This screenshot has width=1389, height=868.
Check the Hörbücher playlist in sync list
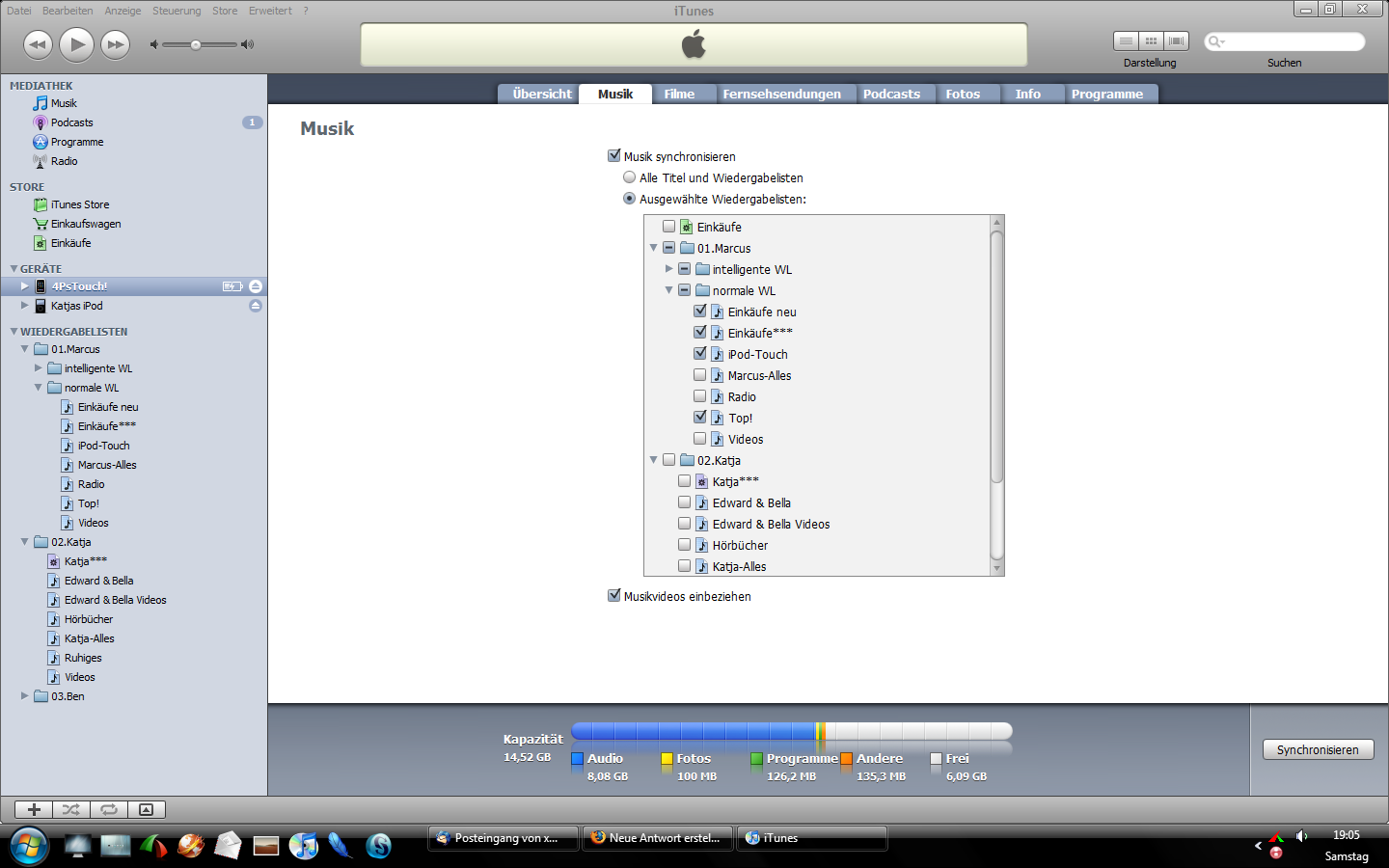(x=685, y=544)
